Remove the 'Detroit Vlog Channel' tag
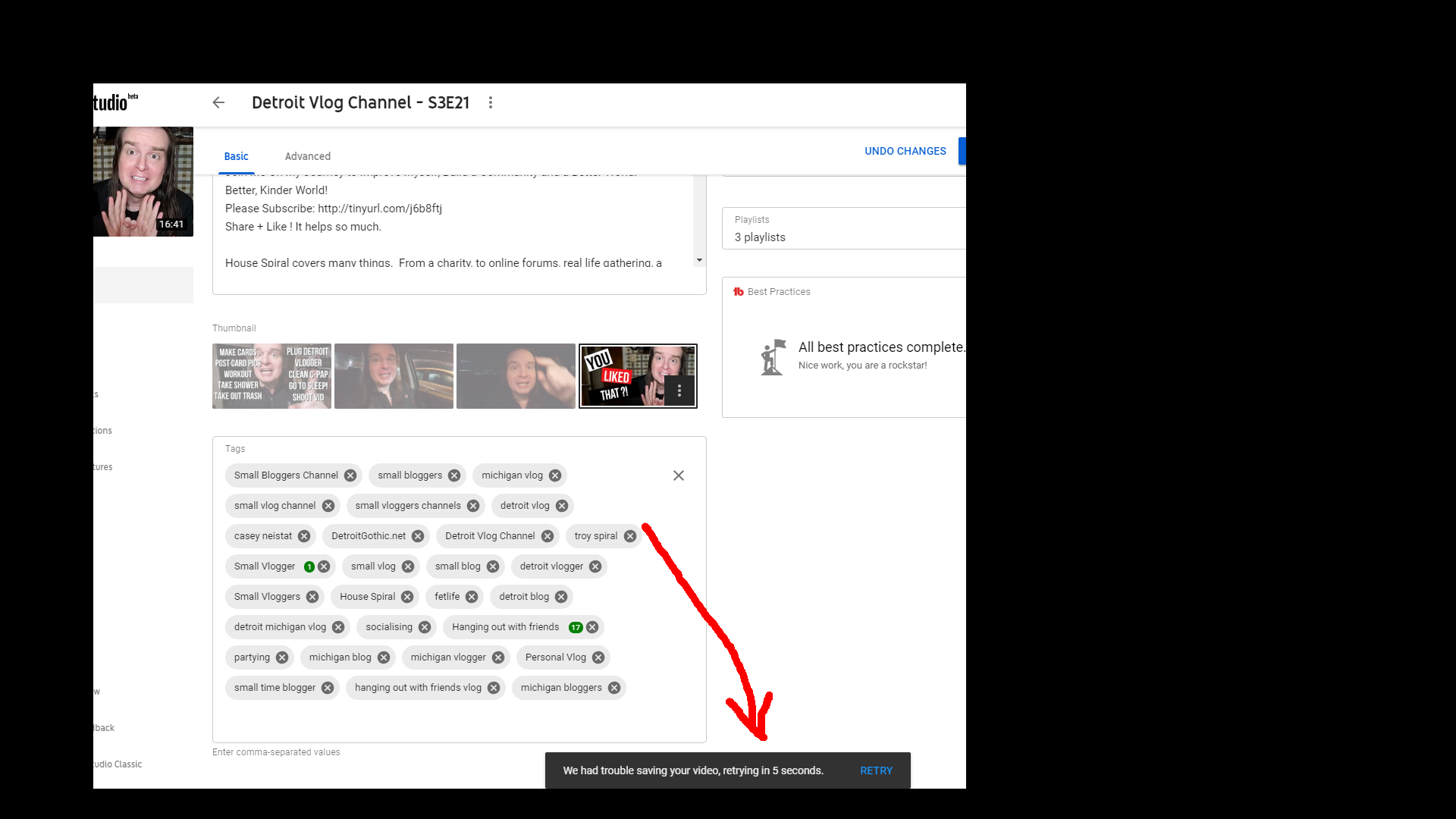This screenshot has height=819, width=1456. pyautogui.click(x=548, y=536)
